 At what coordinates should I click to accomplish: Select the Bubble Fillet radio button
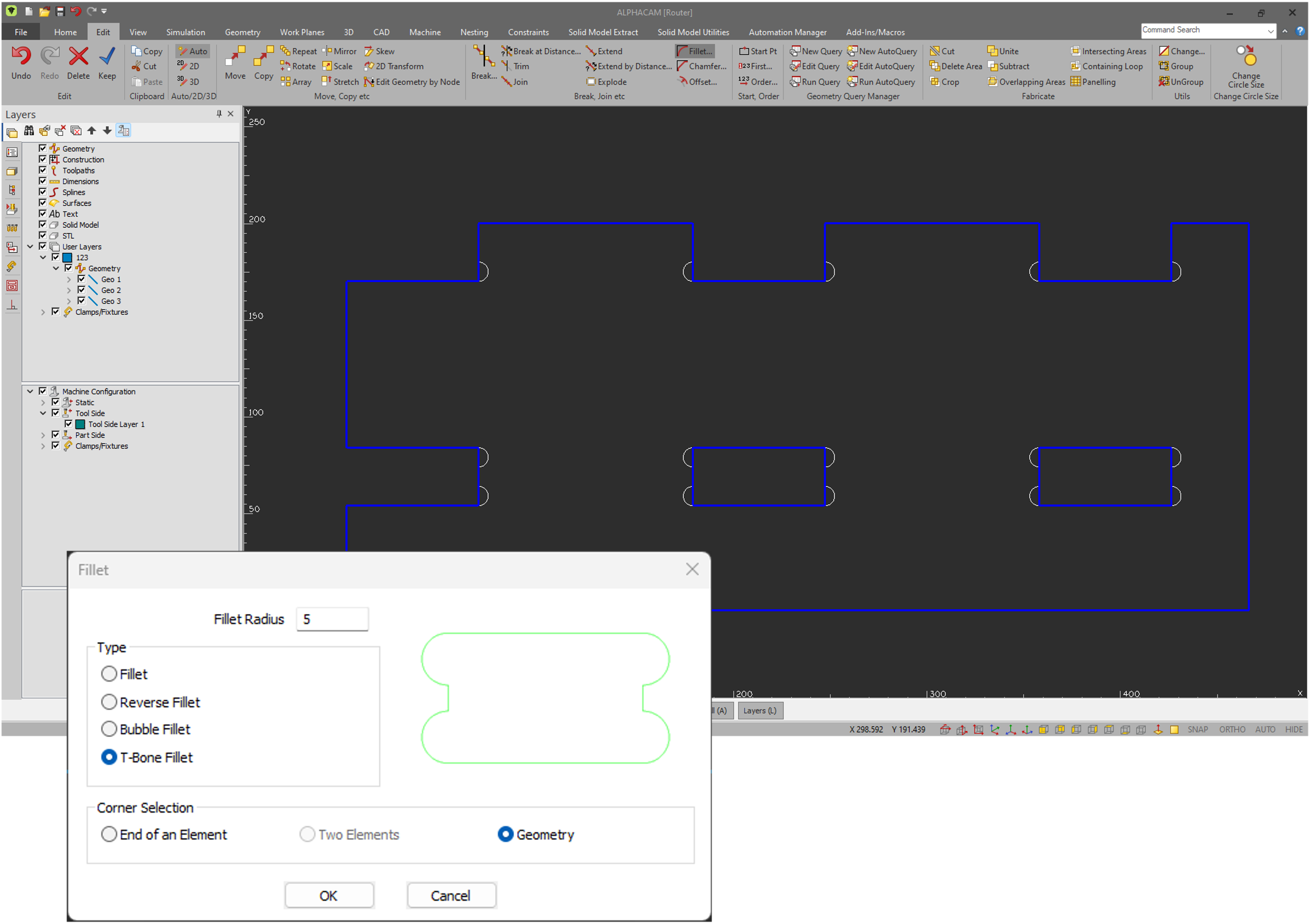pyautogui.click(x=108, y=728)
